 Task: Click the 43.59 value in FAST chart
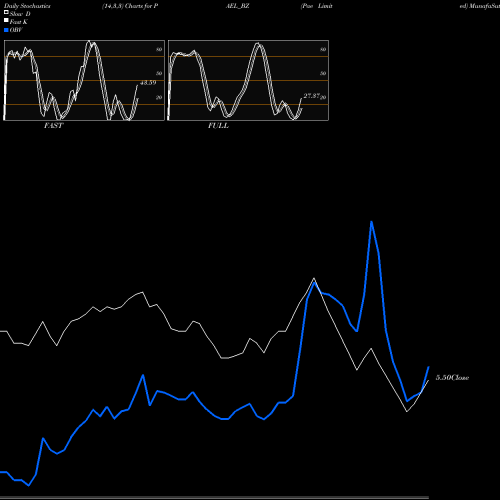click(x=148, y=83)
